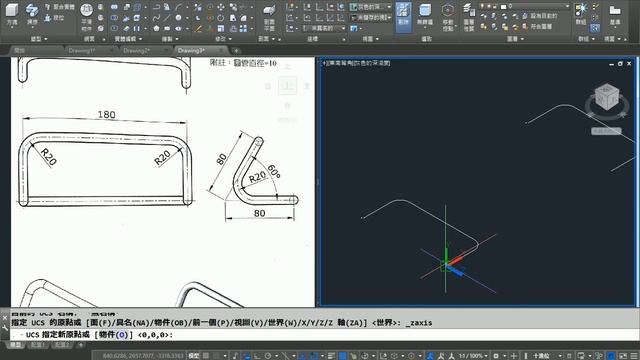This screenshot has height=360, width=640.
Task: Toggle grid display in status bar
Action: (x=207, y=356)
